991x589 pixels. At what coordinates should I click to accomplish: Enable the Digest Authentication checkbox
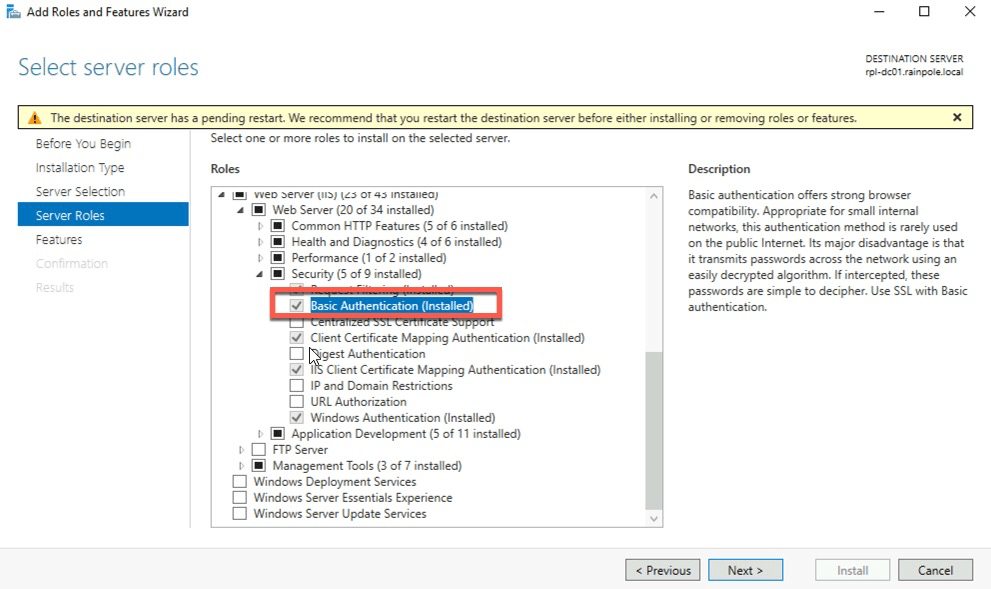click(297, 354)
